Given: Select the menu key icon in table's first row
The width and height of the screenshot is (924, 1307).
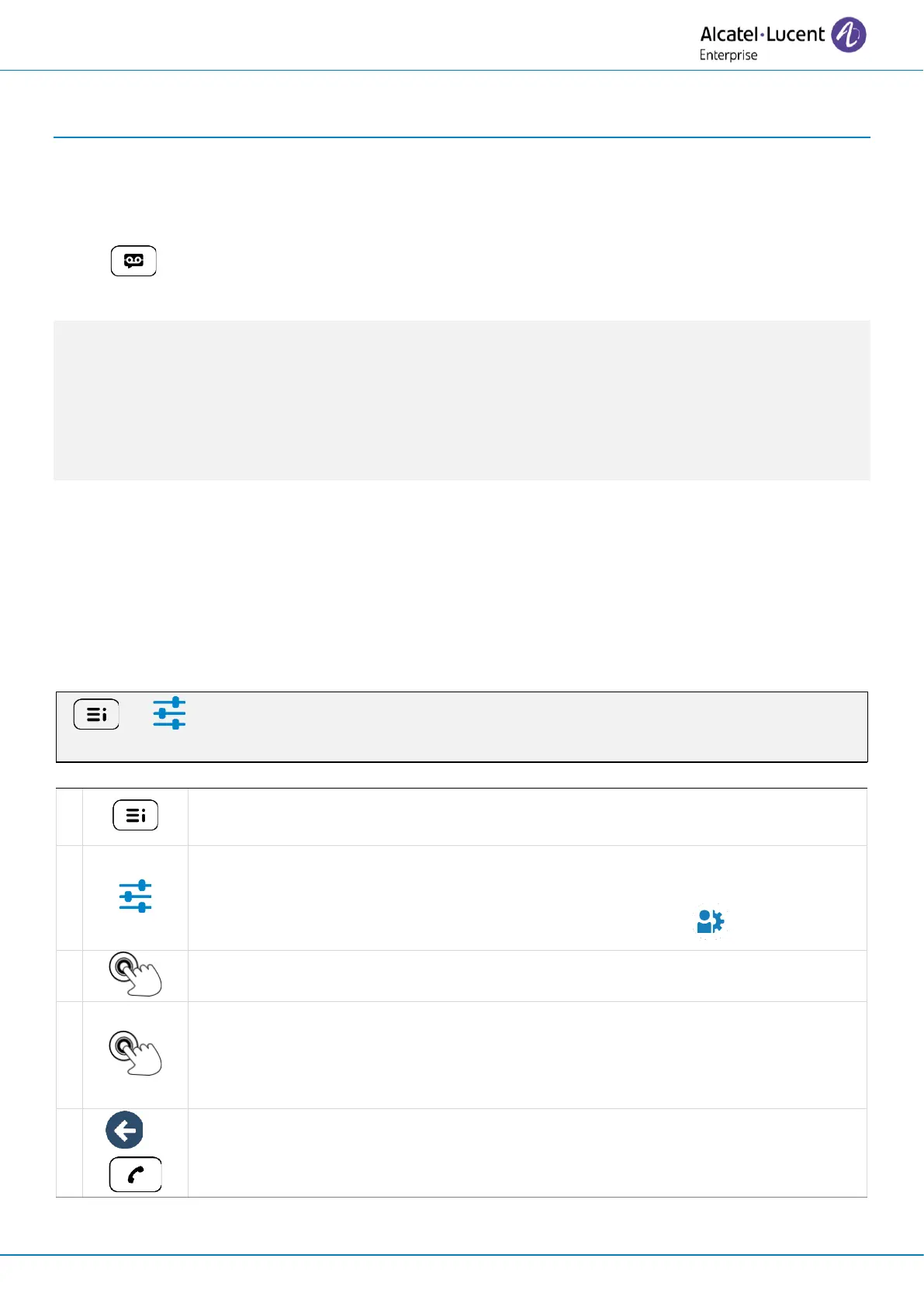Looking at the screenshot, I should click(135, 815).
